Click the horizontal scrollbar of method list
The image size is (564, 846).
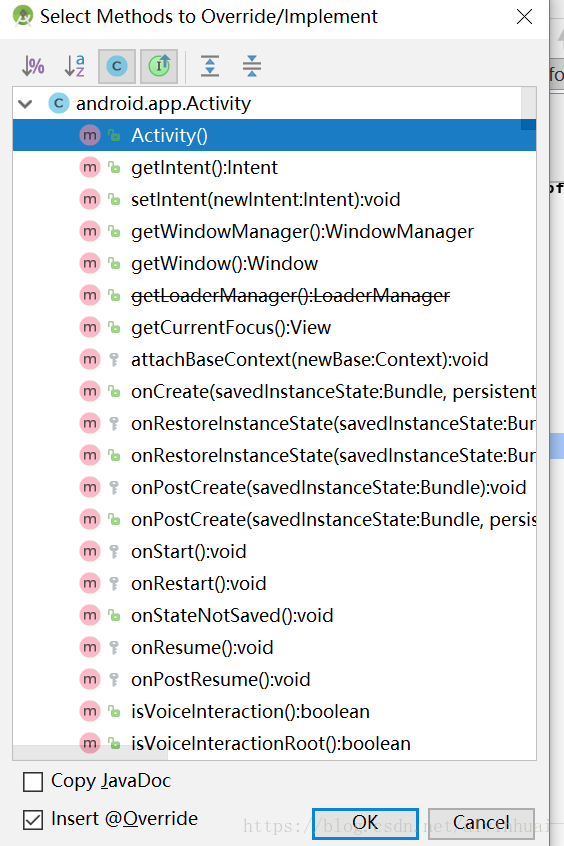click(x=90, y=753)
